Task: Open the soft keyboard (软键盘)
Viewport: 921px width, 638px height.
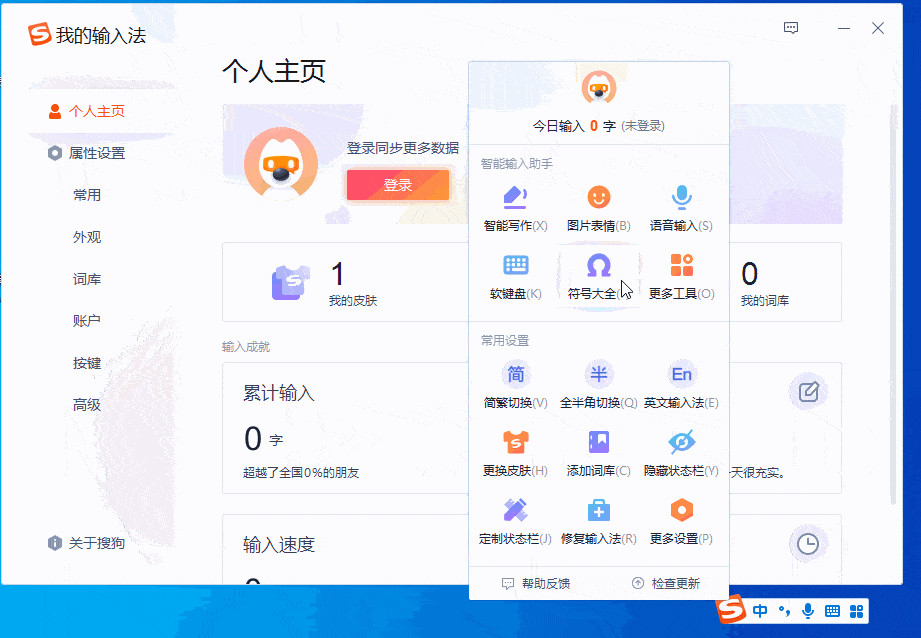Action: 515,277
